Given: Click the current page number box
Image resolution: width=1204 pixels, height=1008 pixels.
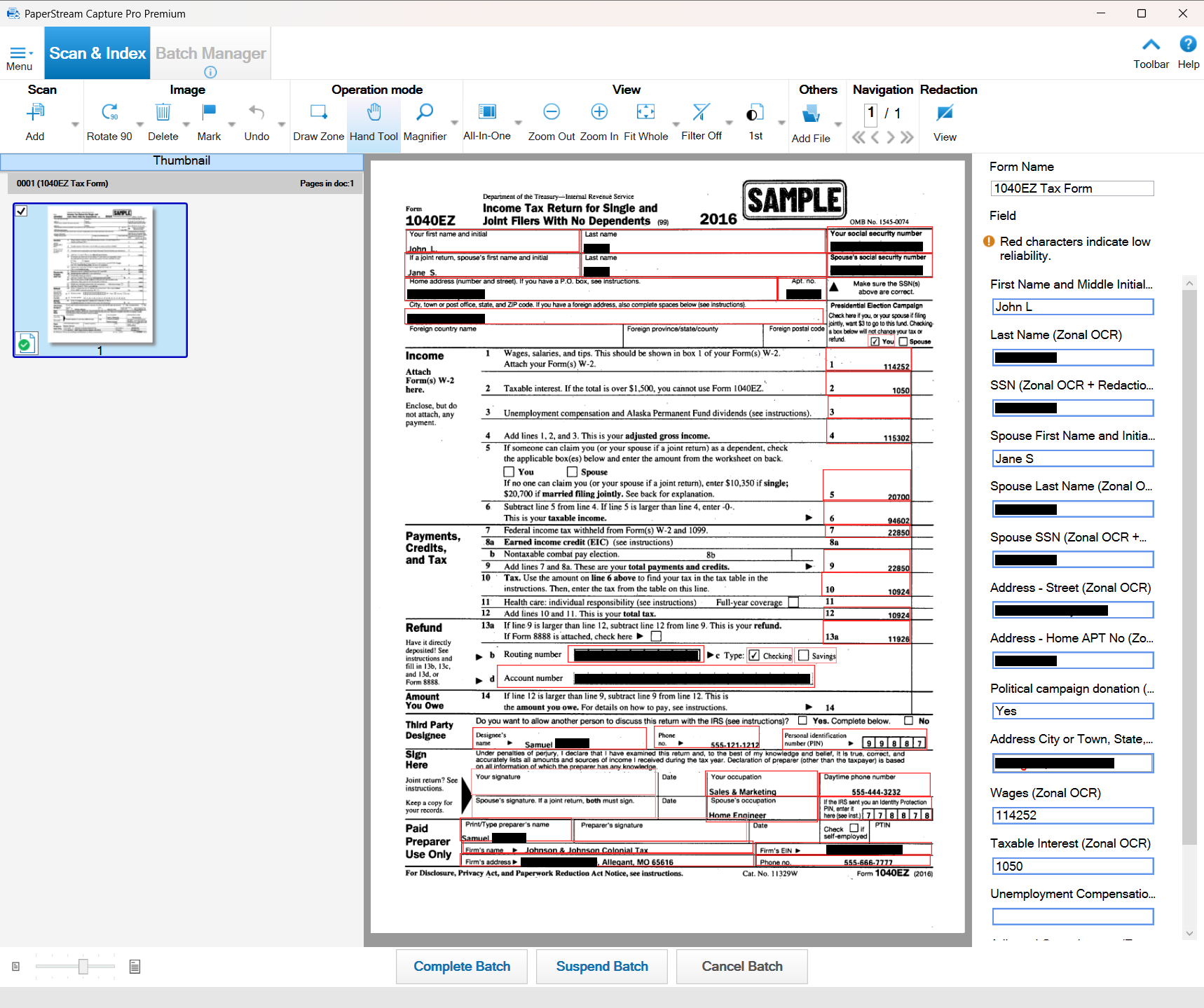Looking at the screenshot, I should pos(871,113).
